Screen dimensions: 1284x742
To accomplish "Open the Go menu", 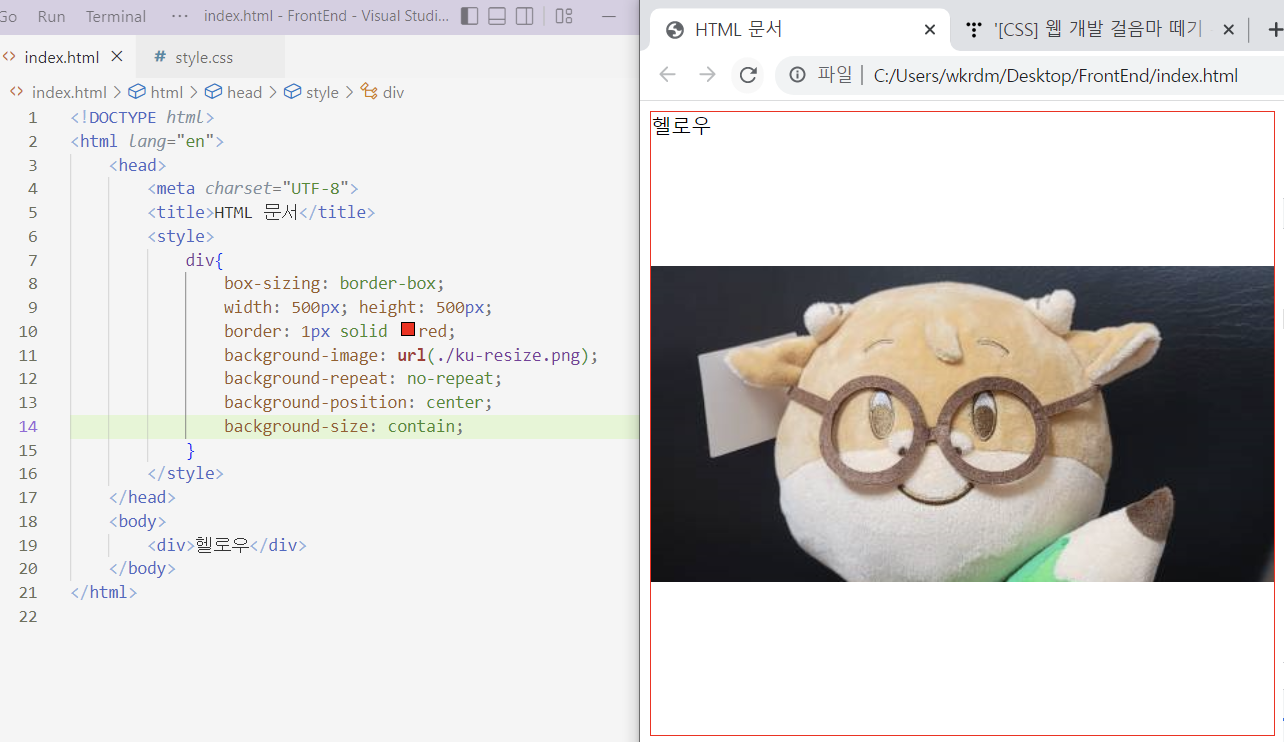I will tap(8, 16).
